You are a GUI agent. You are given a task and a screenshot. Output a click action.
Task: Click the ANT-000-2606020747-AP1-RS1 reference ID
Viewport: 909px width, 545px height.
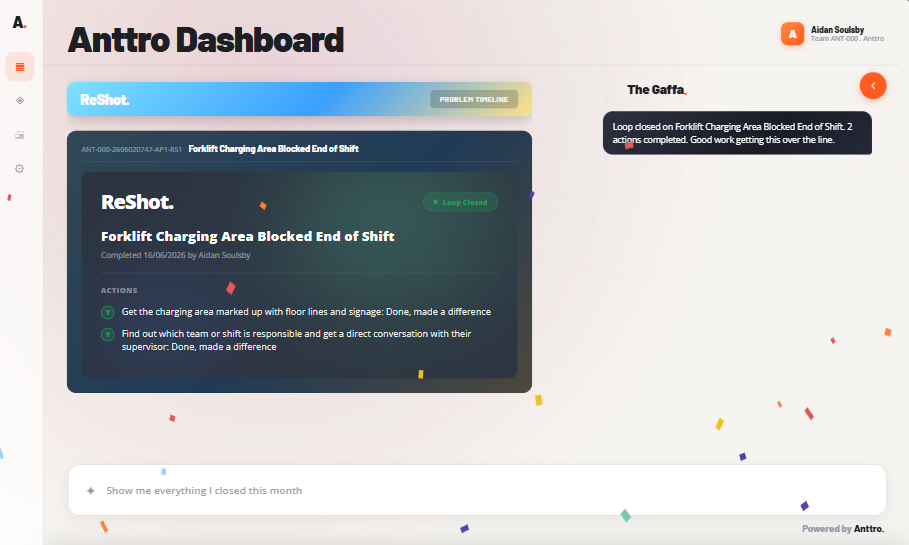[132, 150]
